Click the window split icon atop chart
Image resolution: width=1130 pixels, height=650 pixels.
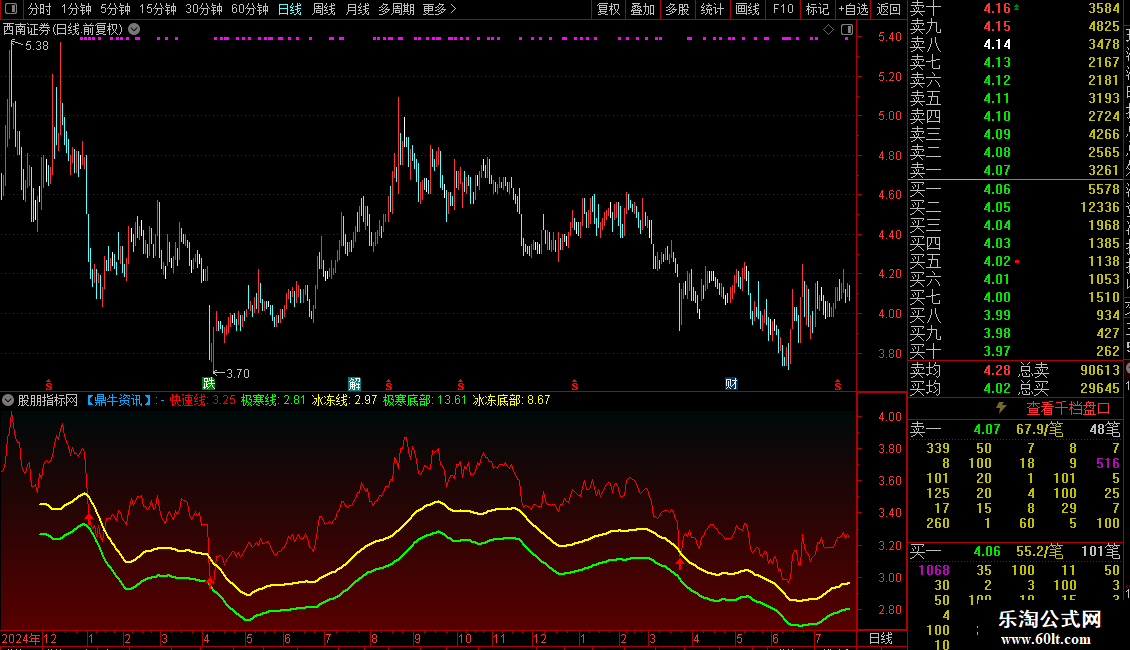847,30
